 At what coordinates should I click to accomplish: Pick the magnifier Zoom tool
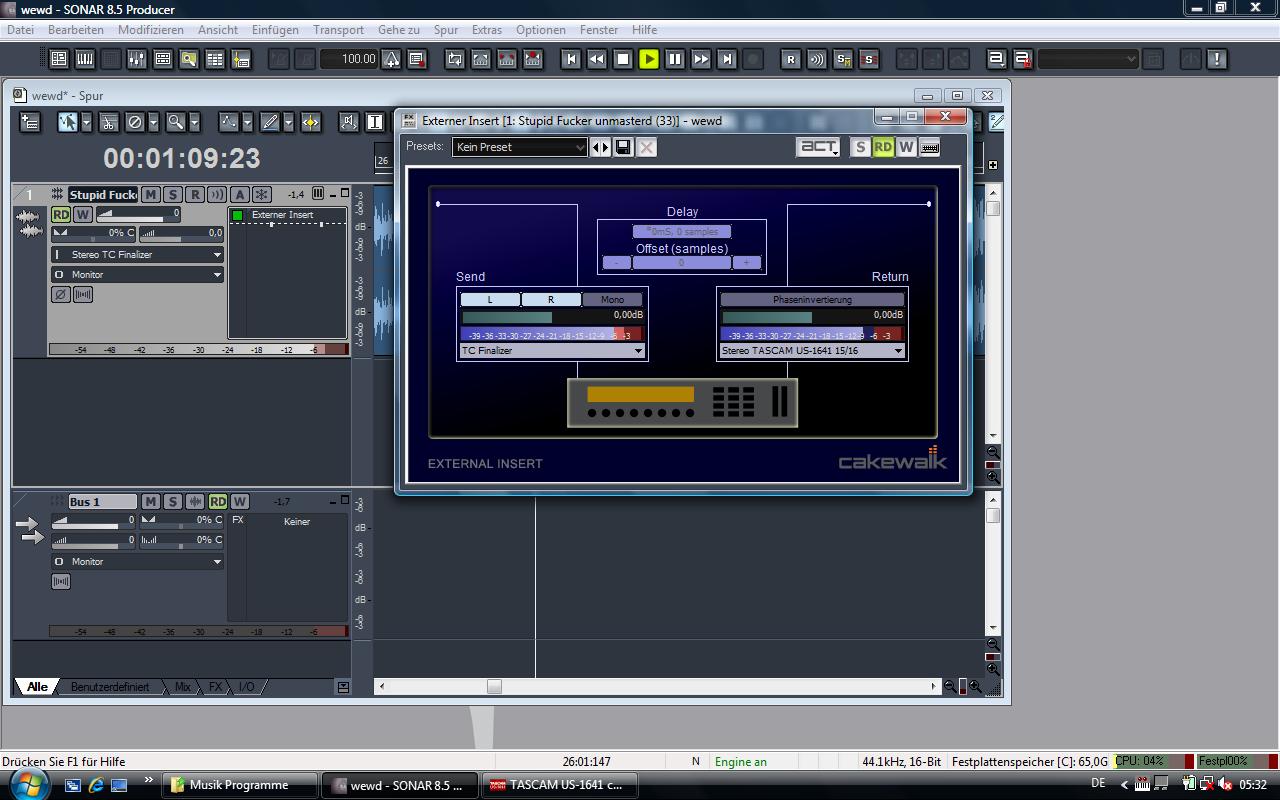pos(175,122)
